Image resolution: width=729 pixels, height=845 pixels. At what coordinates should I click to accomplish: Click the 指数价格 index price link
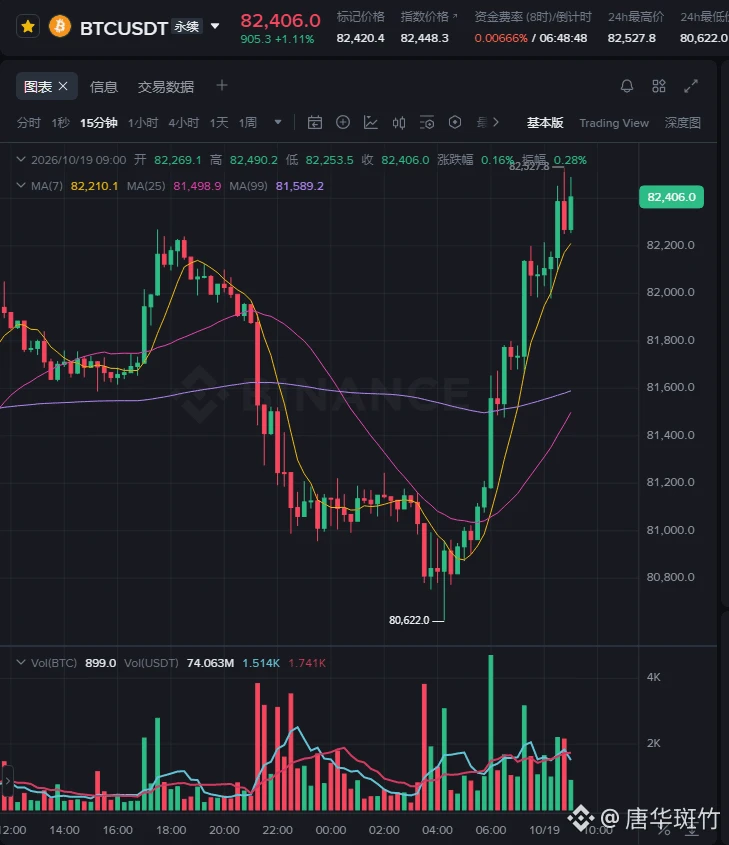point(428,17)
